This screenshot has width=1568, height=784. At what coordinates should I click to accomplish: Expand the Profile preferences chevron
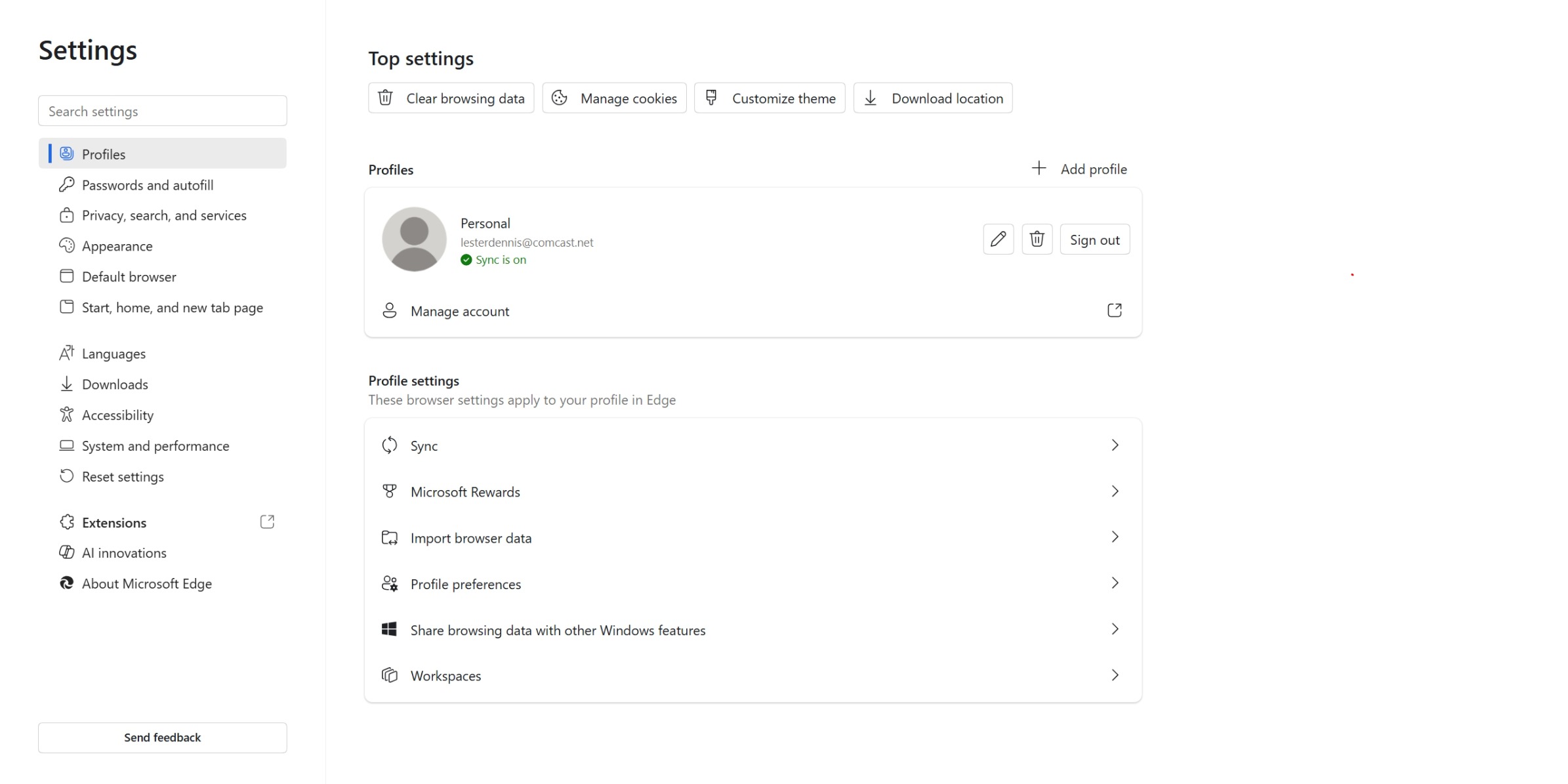tap(1115, 583)
